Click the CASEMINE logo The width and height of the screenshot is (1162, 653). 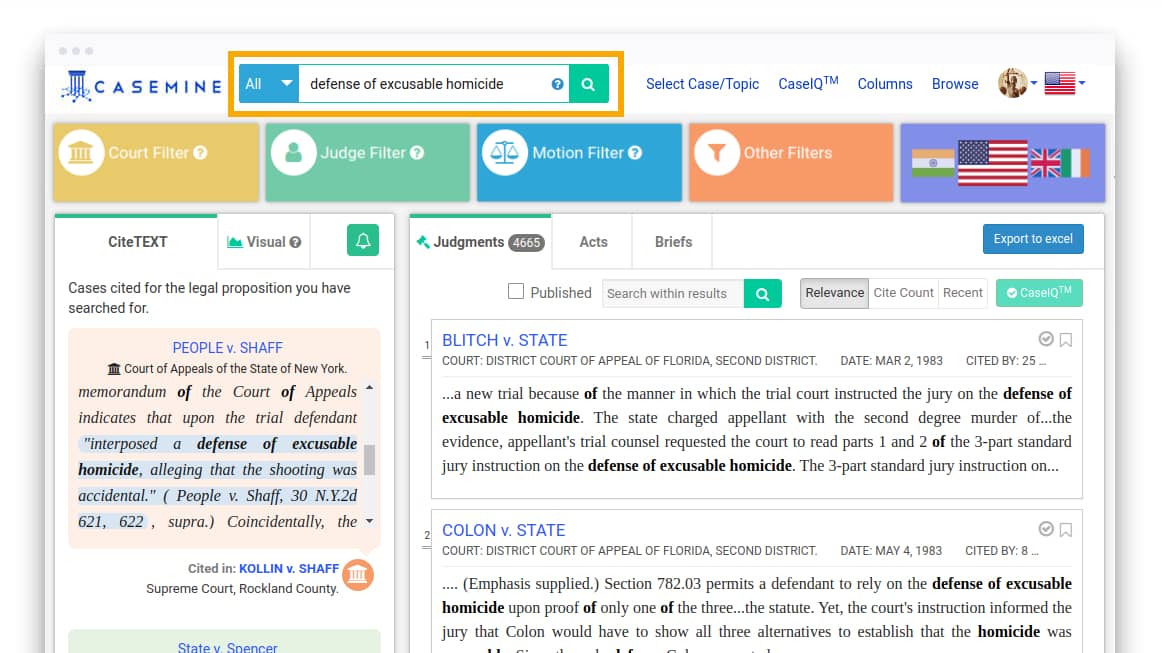pos(141,86)
